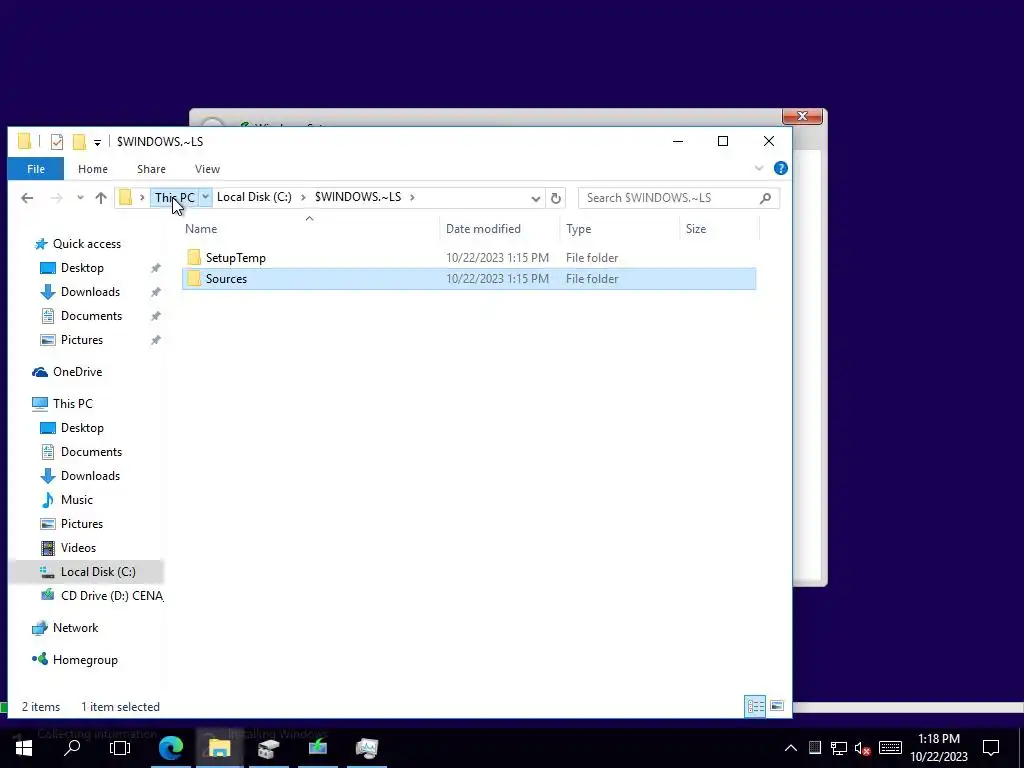This screenshot has height=768, width=1024.
Task: Close the background Windows Setup dialog
Action: 803,116
